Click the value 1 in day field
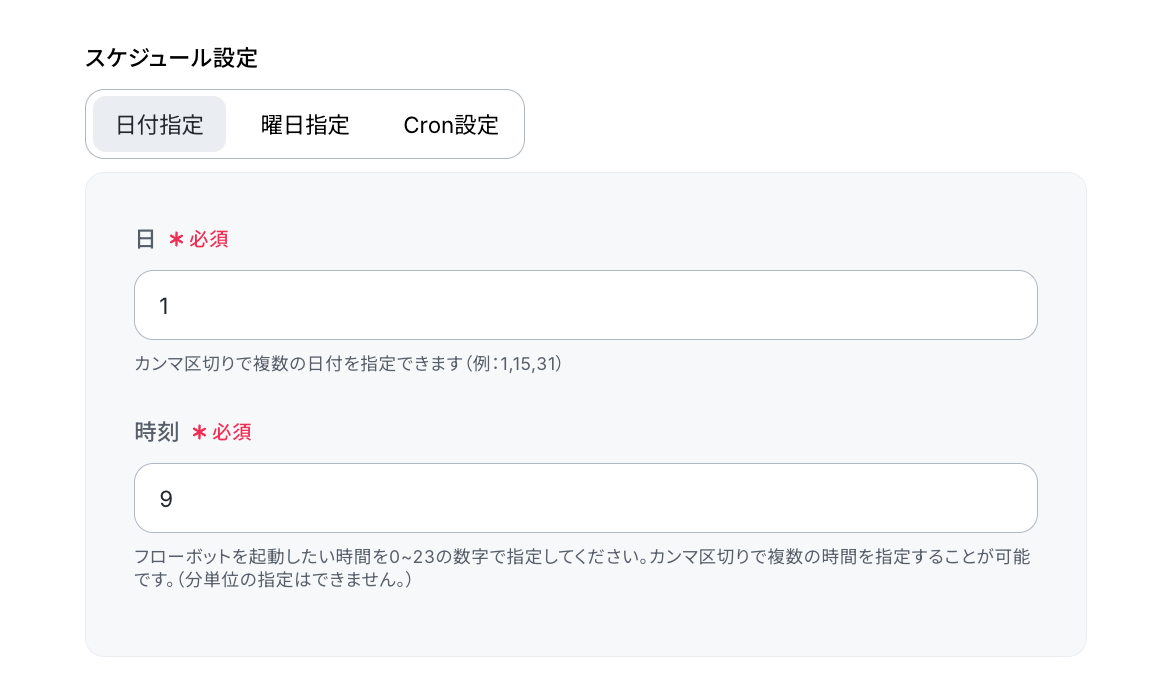This screenshot has width=1158, height=698. (164, 306)
